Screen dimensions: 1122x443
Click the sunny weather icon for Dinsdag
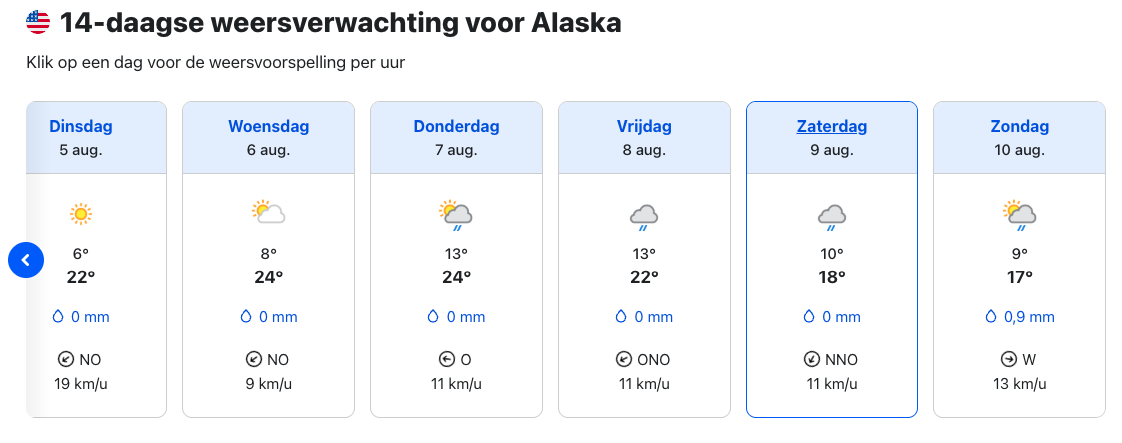pos(81,213)
